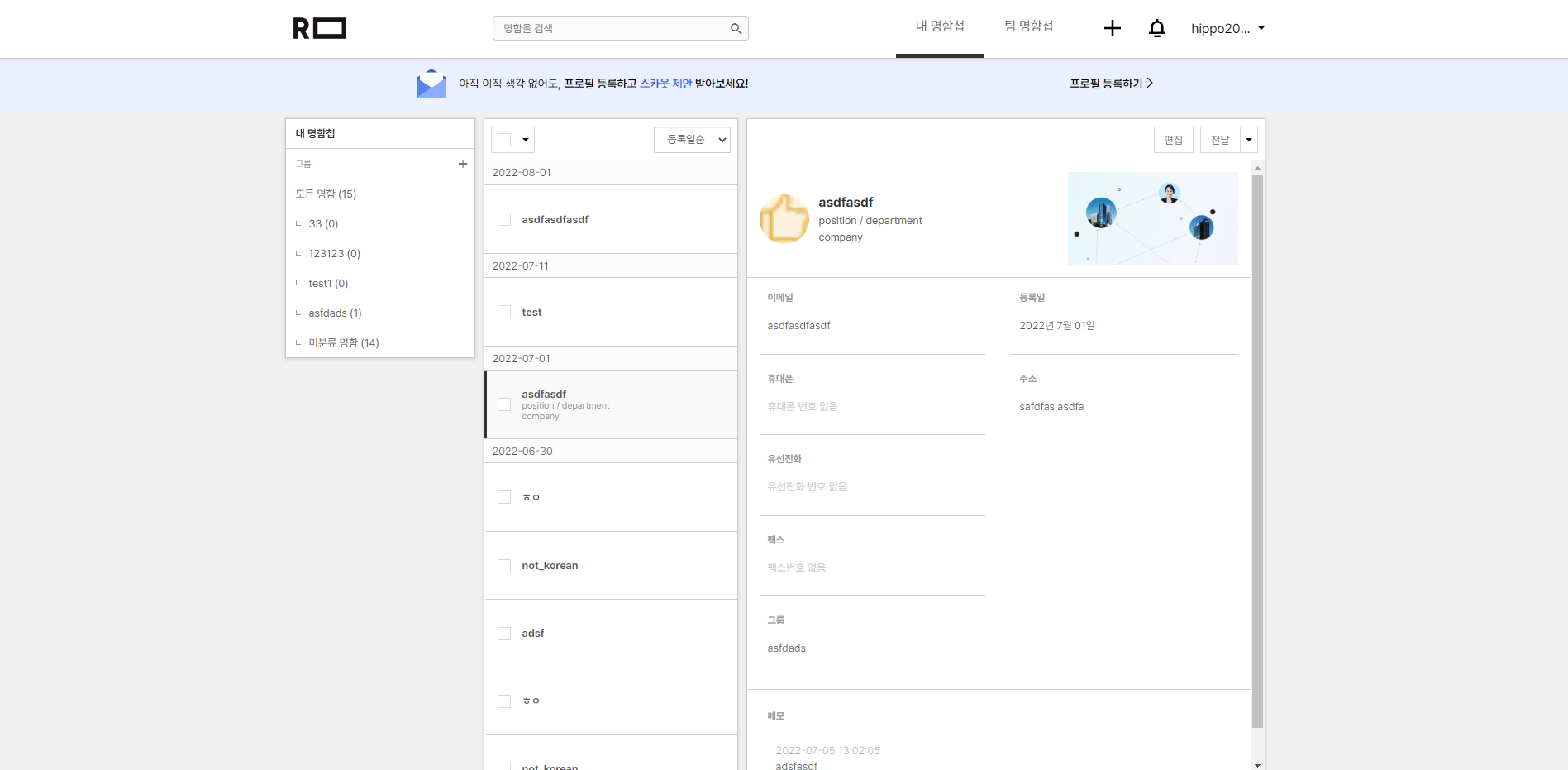1568x770 pixels.
Task: Select the test1 (0) group
Action: coord(329,283)
